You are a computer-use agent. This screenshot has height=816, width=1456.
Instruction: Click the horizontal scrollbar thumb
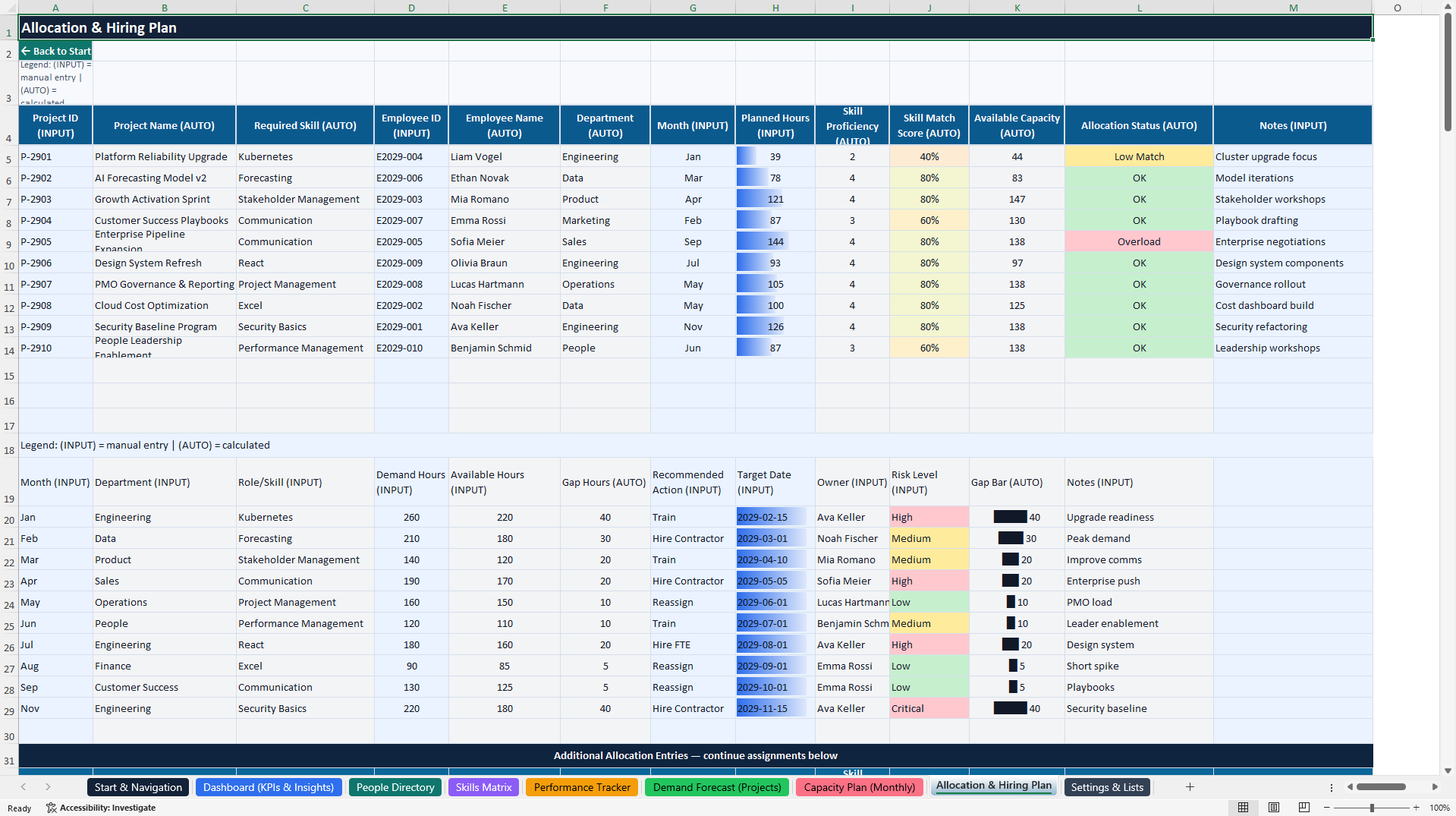pos(1381,787)
